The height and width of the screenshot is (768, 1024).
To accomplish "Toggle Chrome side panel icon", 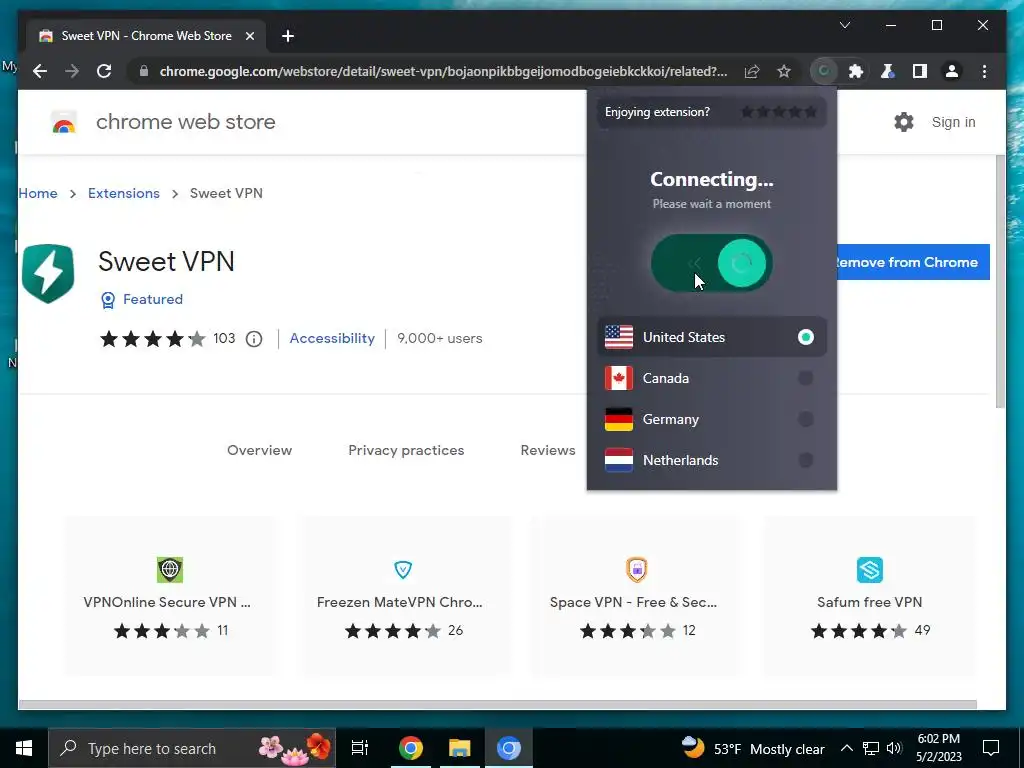I will coord(920,71).
